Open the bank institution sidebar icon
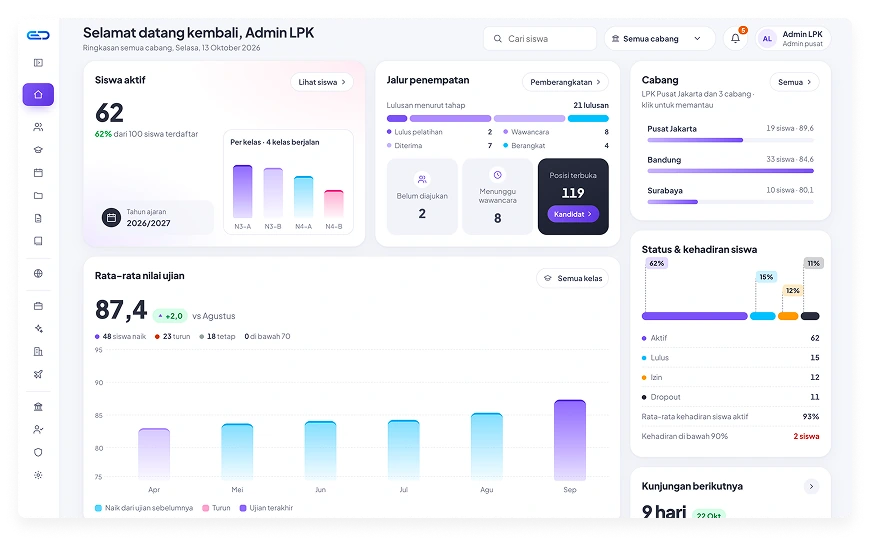This screenshot has height=544, width=870. tap(38, 407)
